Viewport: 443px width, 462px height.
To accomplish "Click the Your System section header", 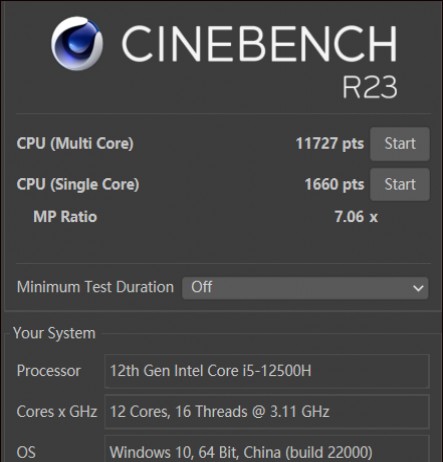I will (54, 333).
